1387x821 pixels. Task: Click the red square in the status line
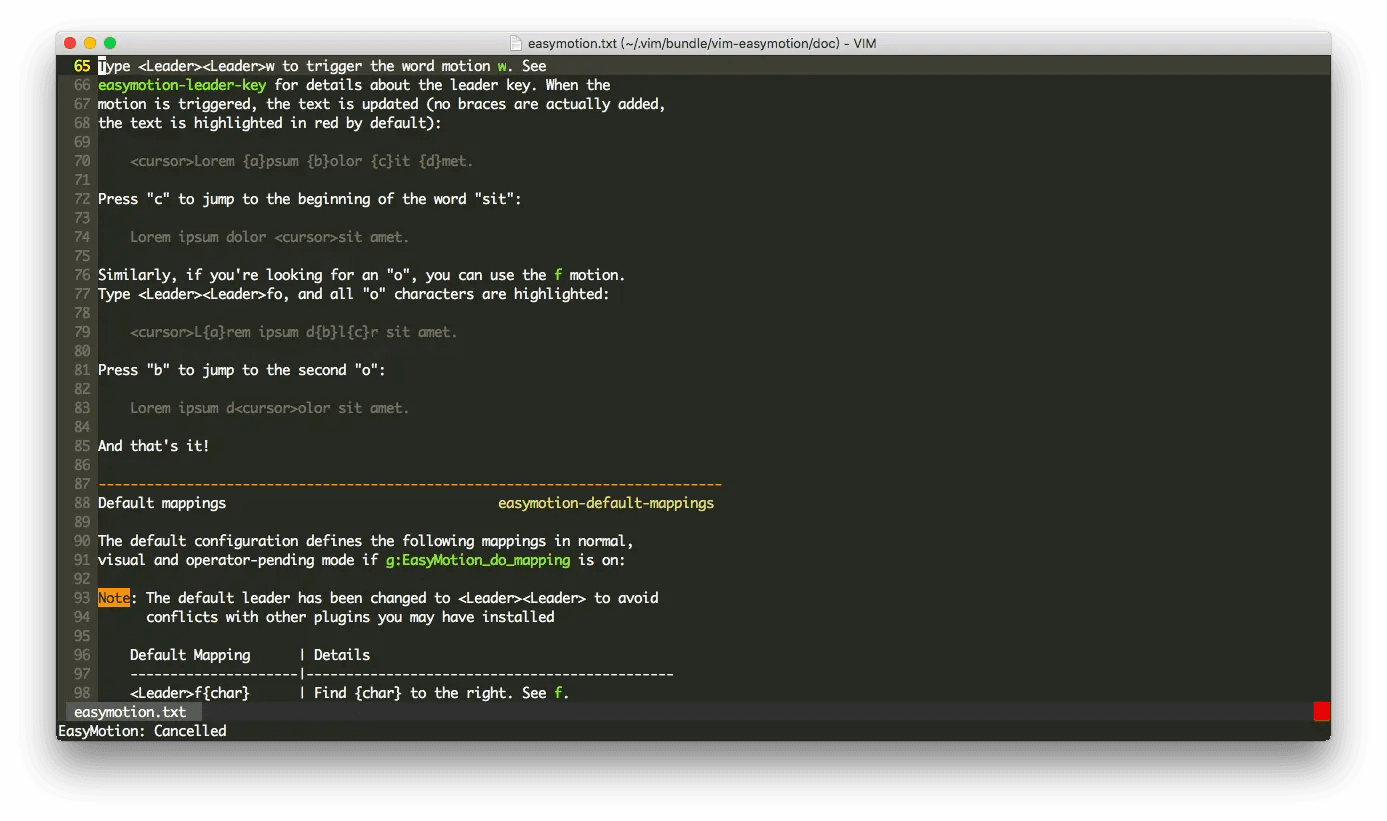(1321, 711)
